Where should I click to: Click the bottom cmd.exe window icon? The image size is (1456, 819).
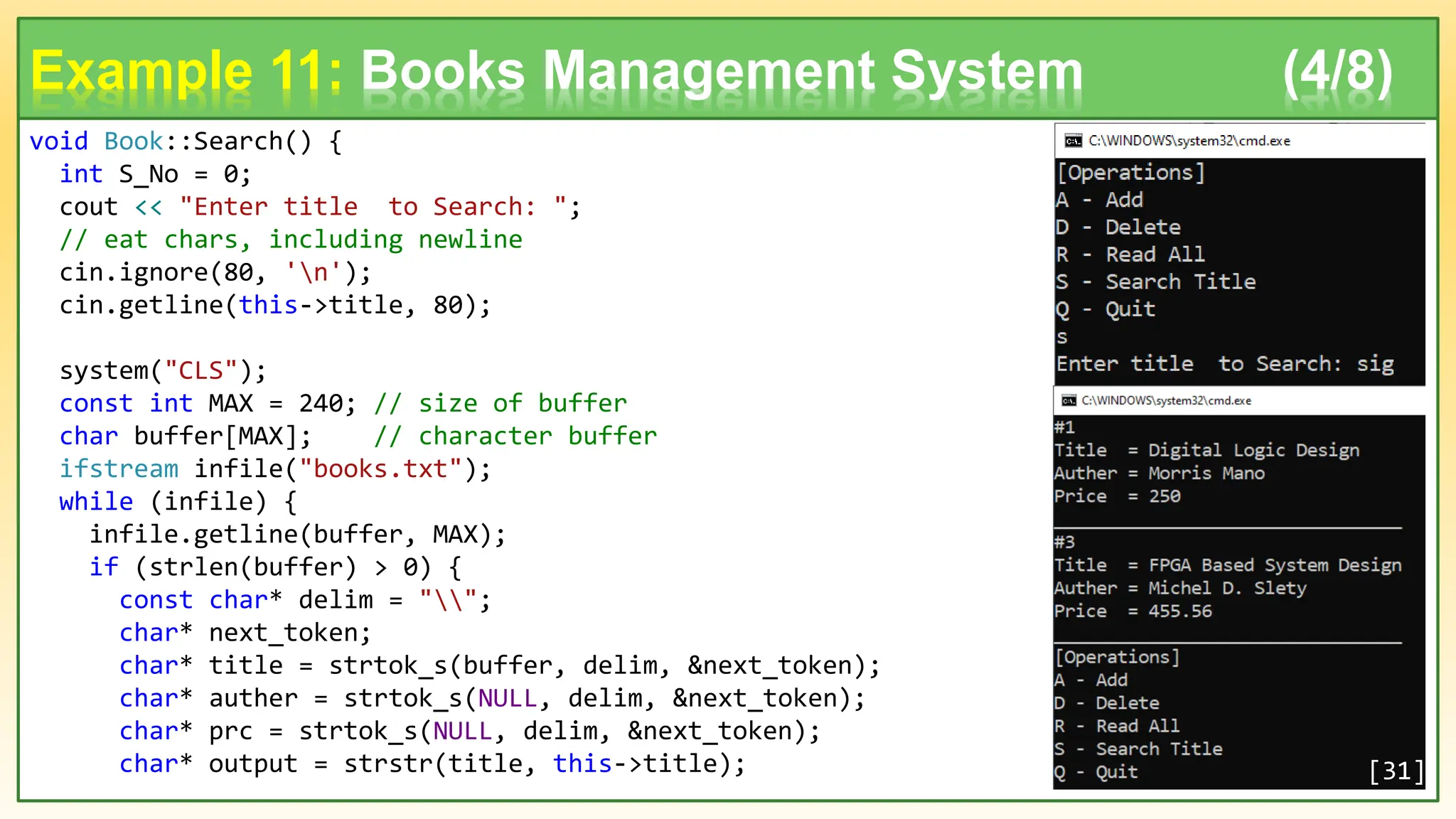[1069, 401]
